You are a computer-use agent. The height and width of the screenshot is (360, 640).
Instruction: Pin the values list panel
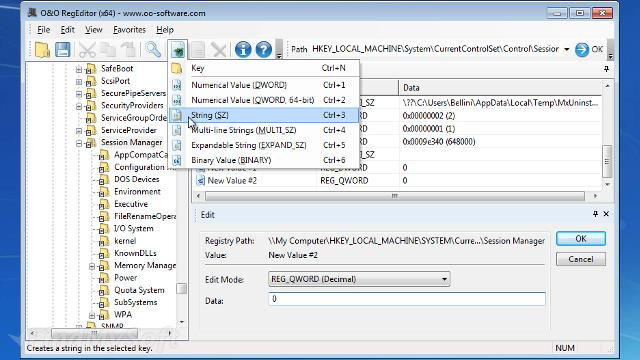[x=607, y=69]
